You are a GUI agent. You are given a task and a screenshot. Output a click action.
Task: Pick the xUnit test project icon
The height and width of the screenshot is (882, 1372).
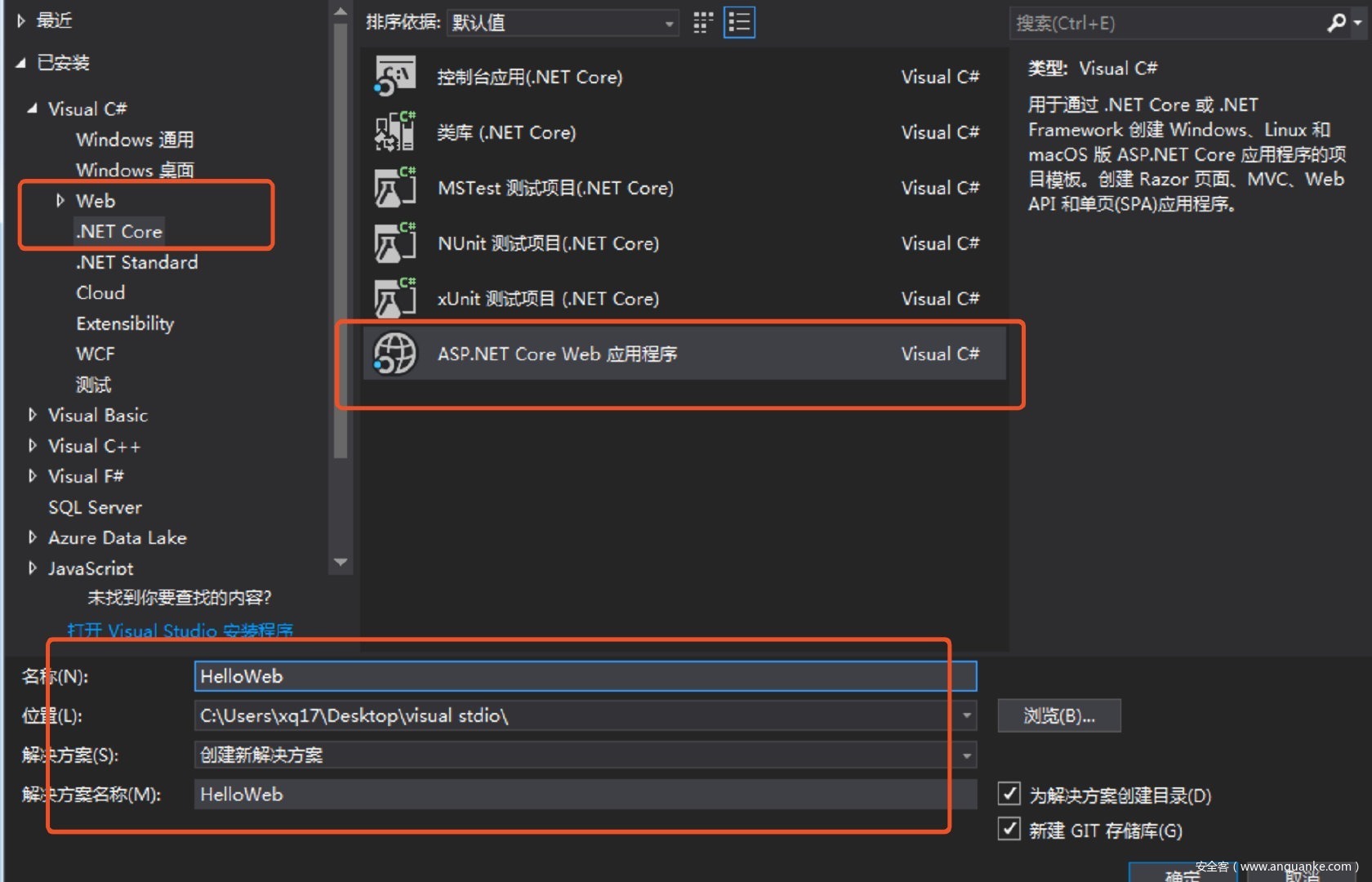coord(394,299)
